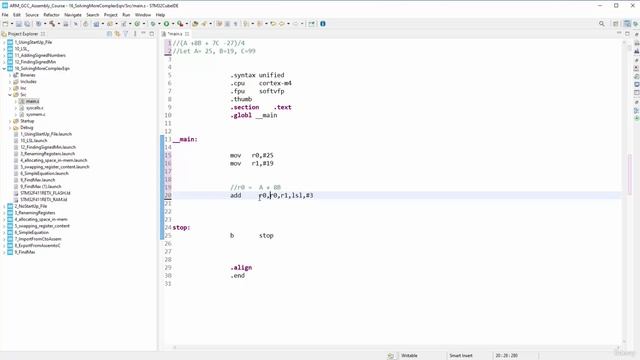The image size is (640, 360).
Task: Open the Source menu
Action: point(32,15)
